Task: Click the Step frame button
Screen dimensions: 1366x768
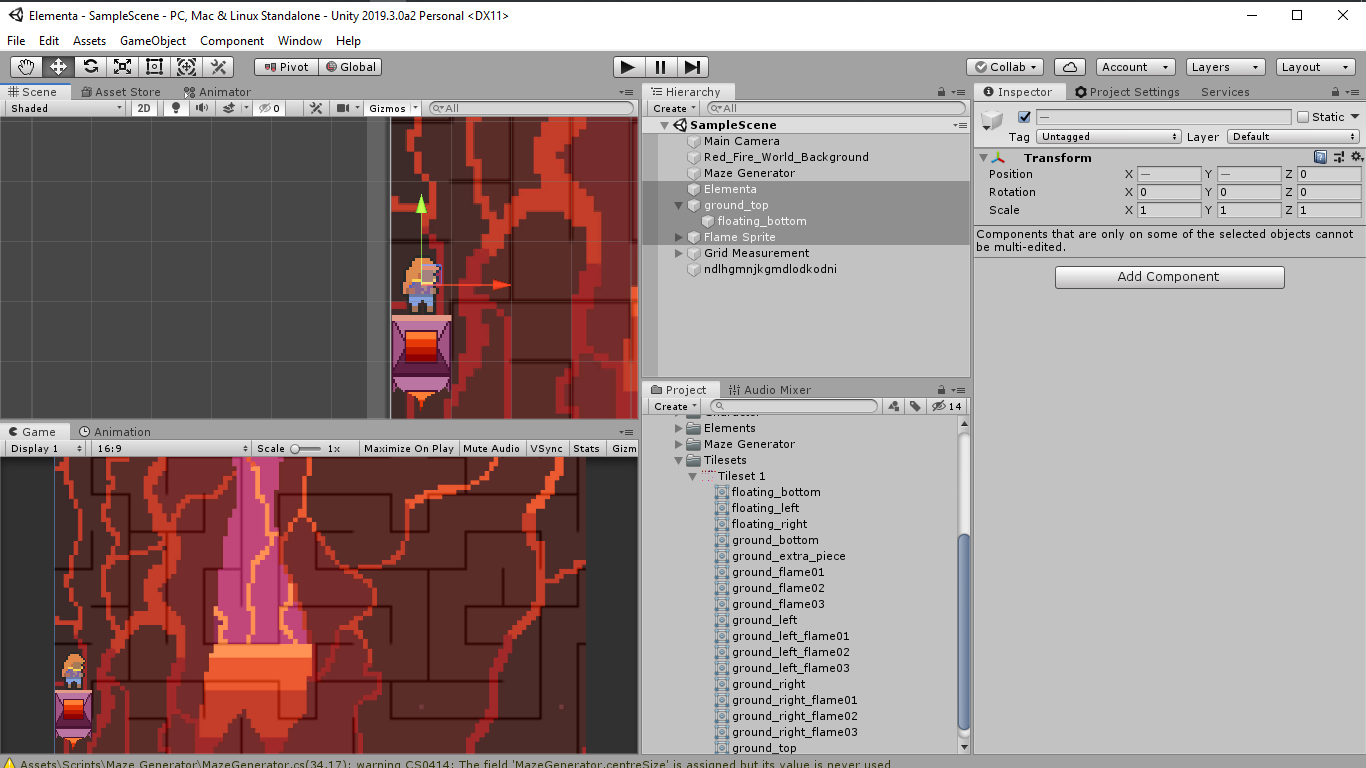Action: 692,67
